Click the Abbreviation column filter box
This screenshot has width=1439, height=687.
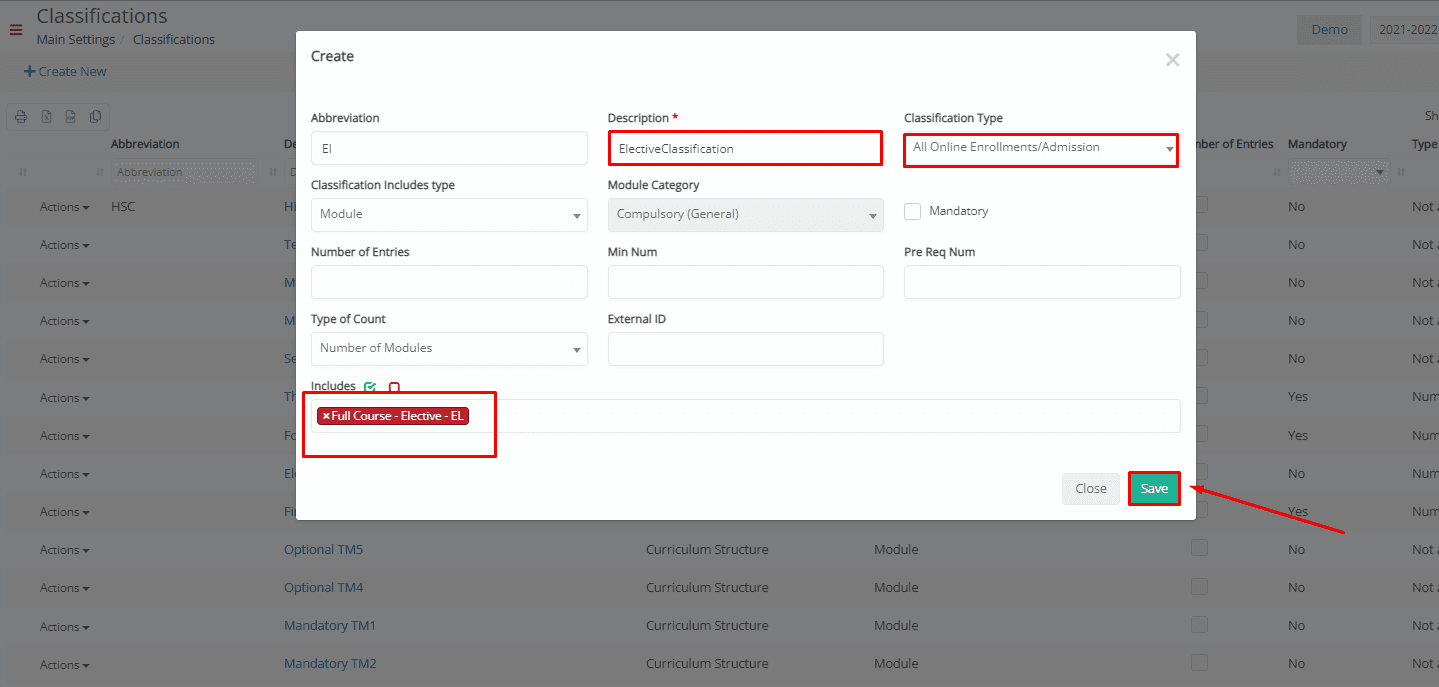point(182,172)
